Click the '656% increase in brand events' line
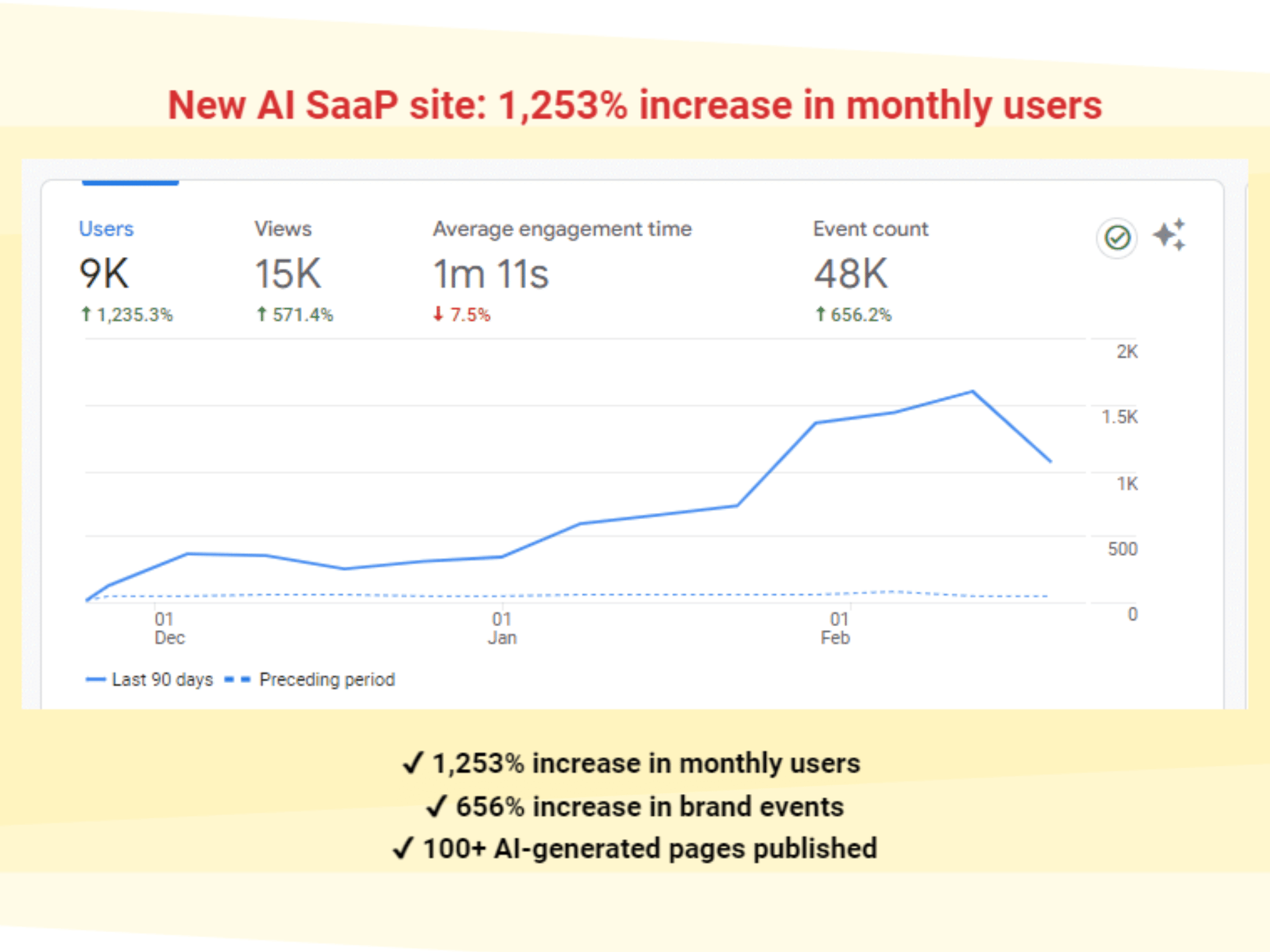 click(x=635, y=807)
